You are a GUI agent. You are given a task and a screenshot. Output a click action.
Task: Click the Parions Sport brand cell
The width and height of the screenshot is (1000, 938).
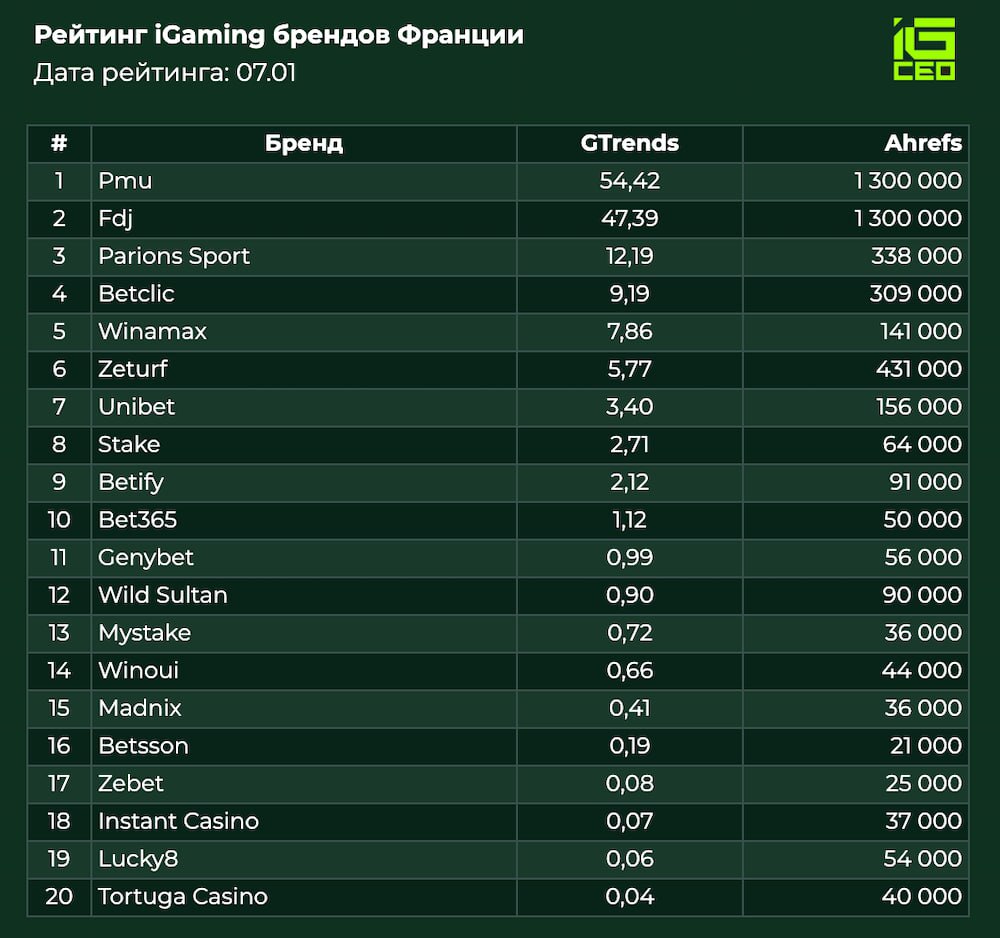(x=174, y=256)
